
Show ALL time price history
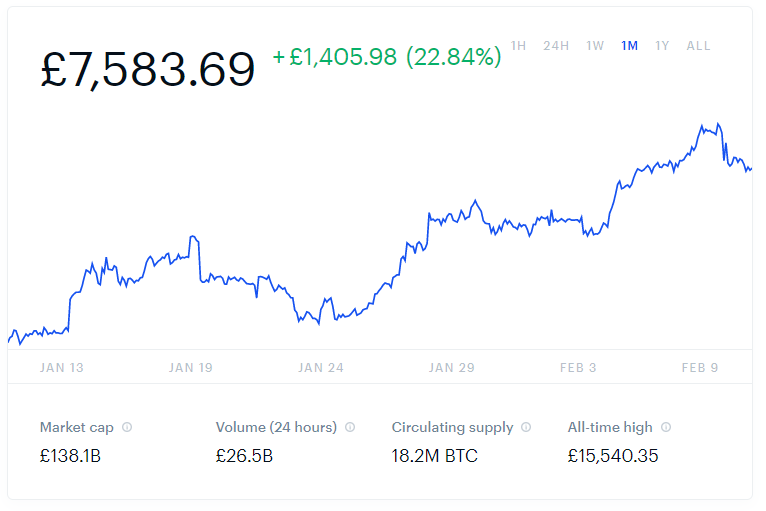[x=698, y=46]
